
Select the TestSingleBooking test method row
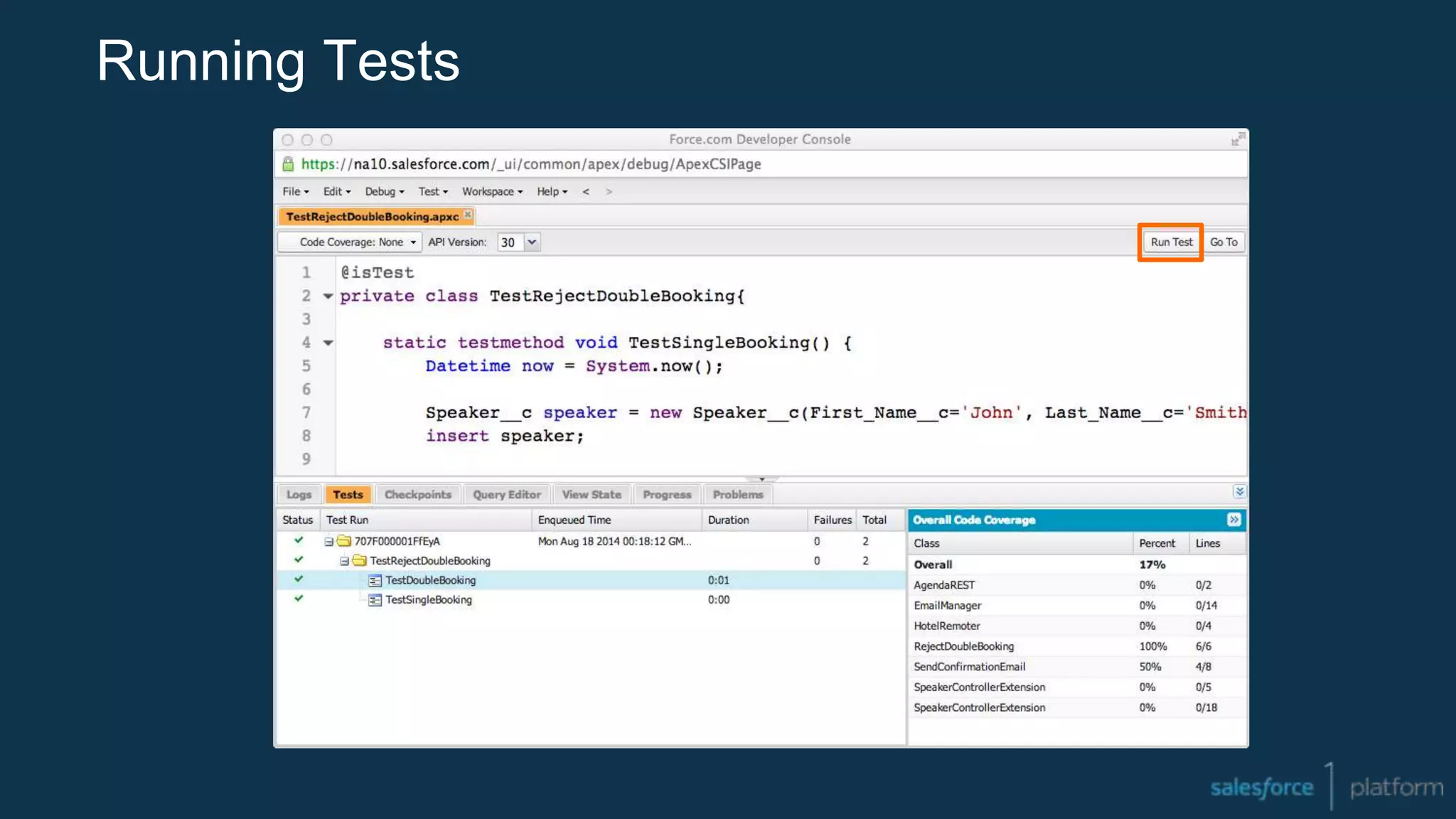(590, 599)
